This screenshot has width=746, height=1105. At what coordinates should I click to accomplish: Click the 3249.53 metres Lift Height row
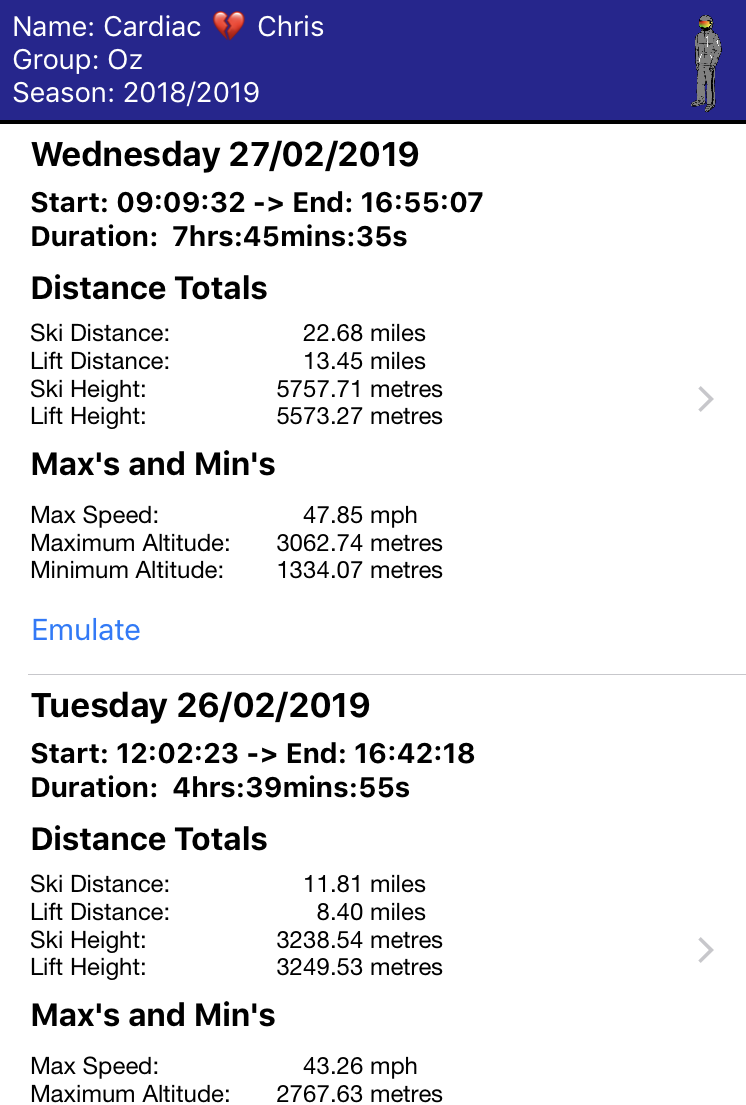pyautogui.click(x=236, y=967)
